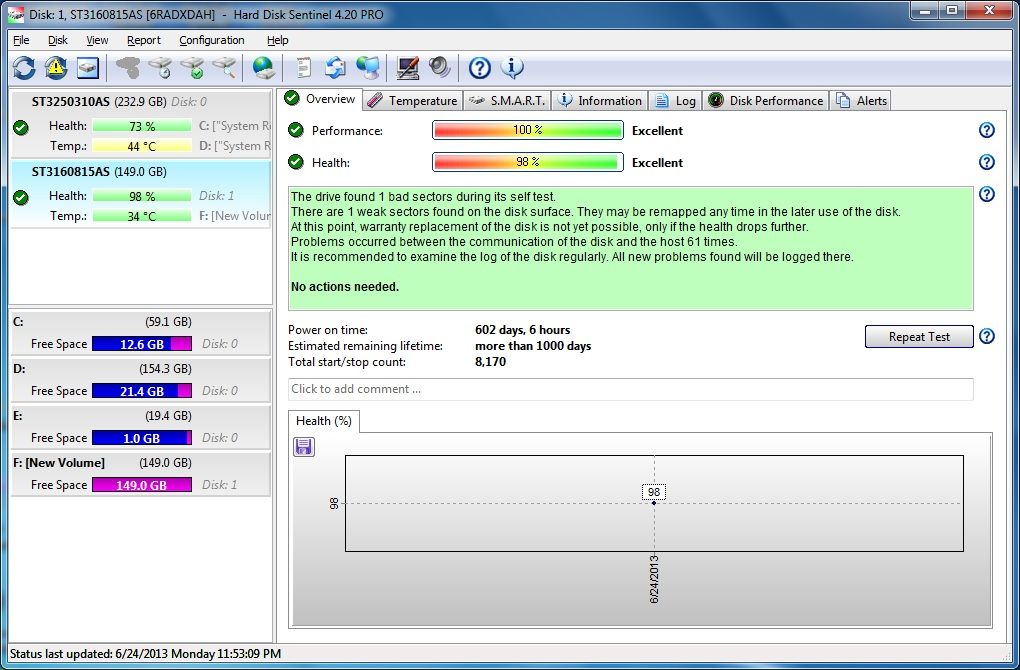Click the envelope with blue arrows icon
Viewport: 1020px width, 670px height.
pyautogui.click(x=336, y=68)
